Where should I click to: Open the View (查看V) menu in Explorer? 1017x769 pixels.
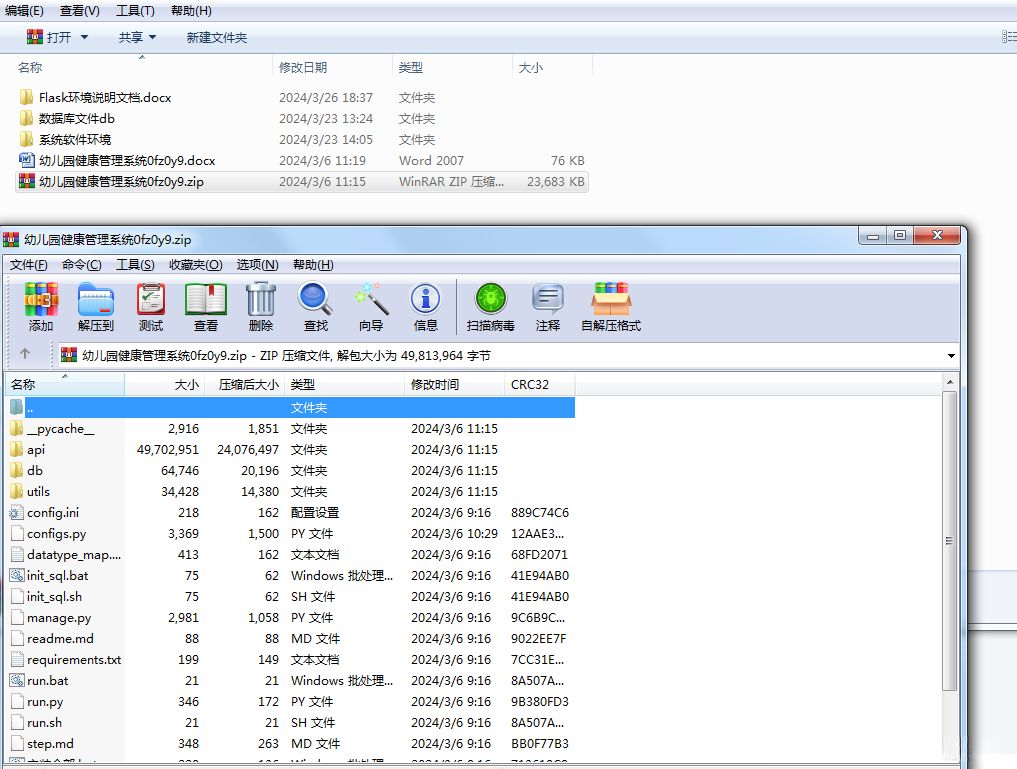(x=80, y=11)
